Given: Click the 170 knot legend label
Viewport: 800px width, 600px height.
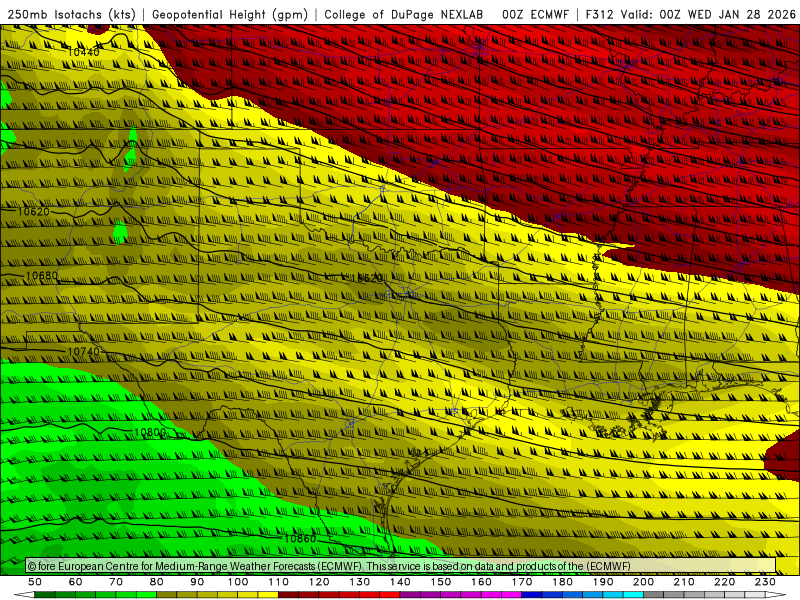Looking at the screenshot, I should [x=522, y=582].
